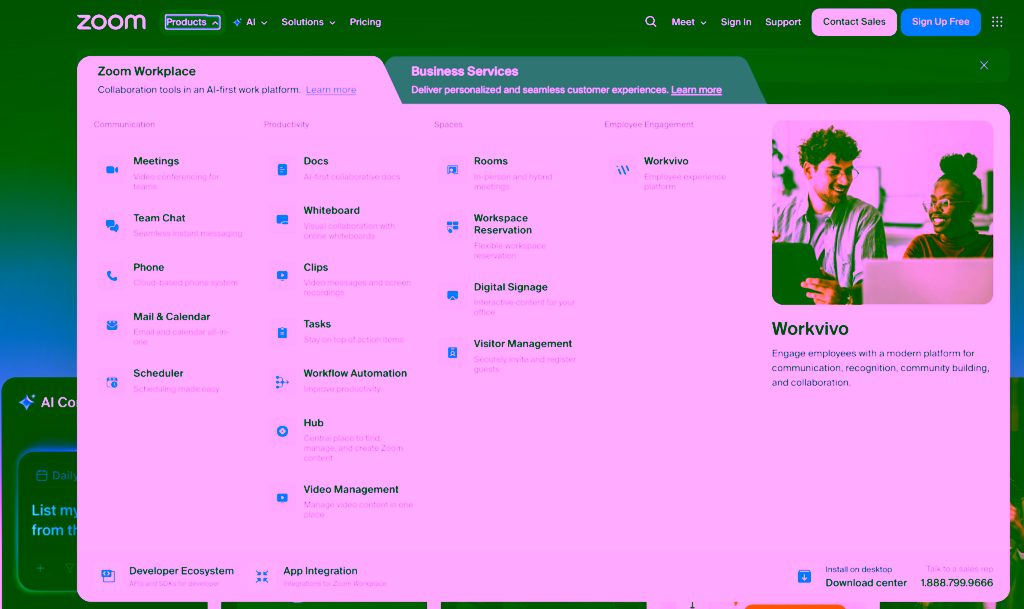Open the Meet dropdown

(689, 22)
